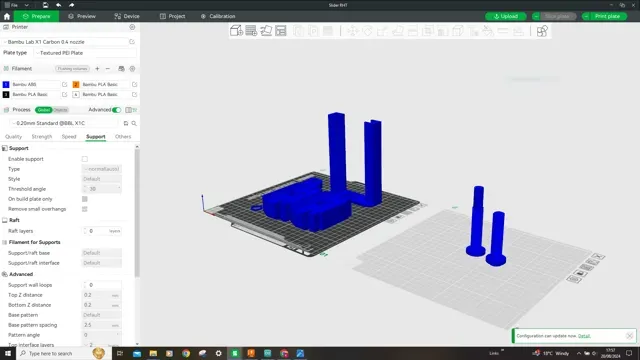The width and height of the screenshot is (640, 360).
Task: Click the Raft layers input field
Action: pos(102,231)
